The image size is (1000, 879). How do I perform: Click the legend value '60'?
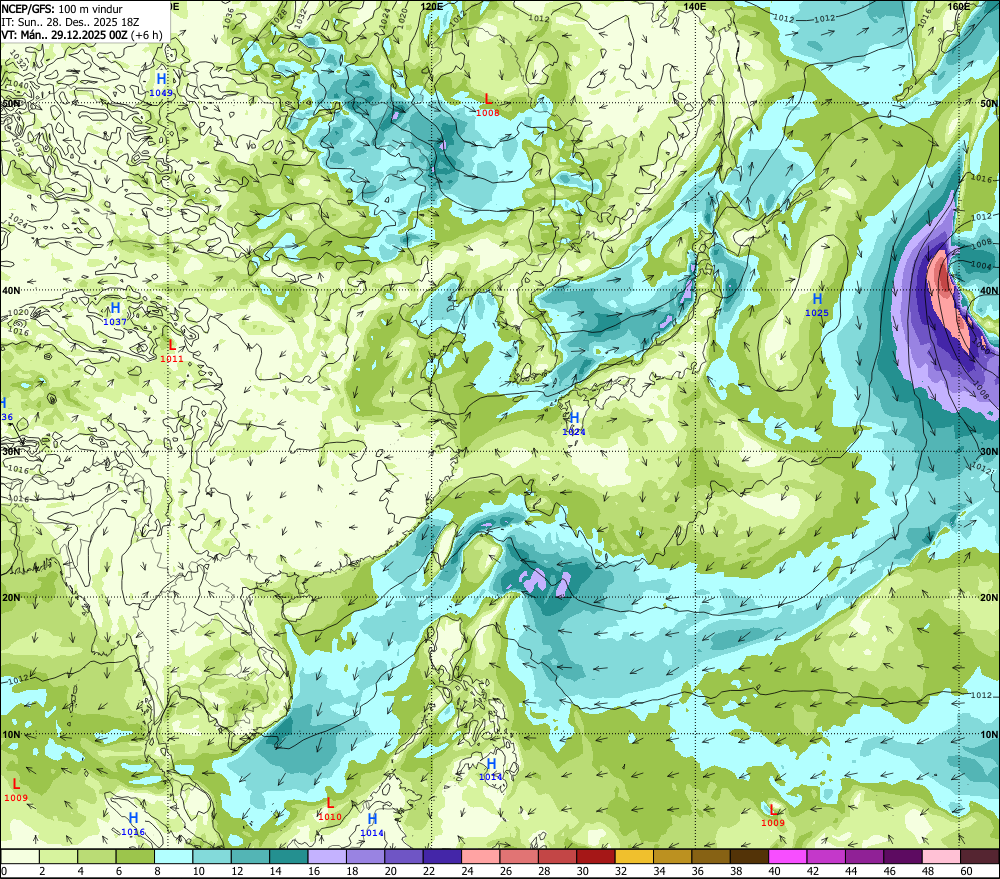click(967, 871)
